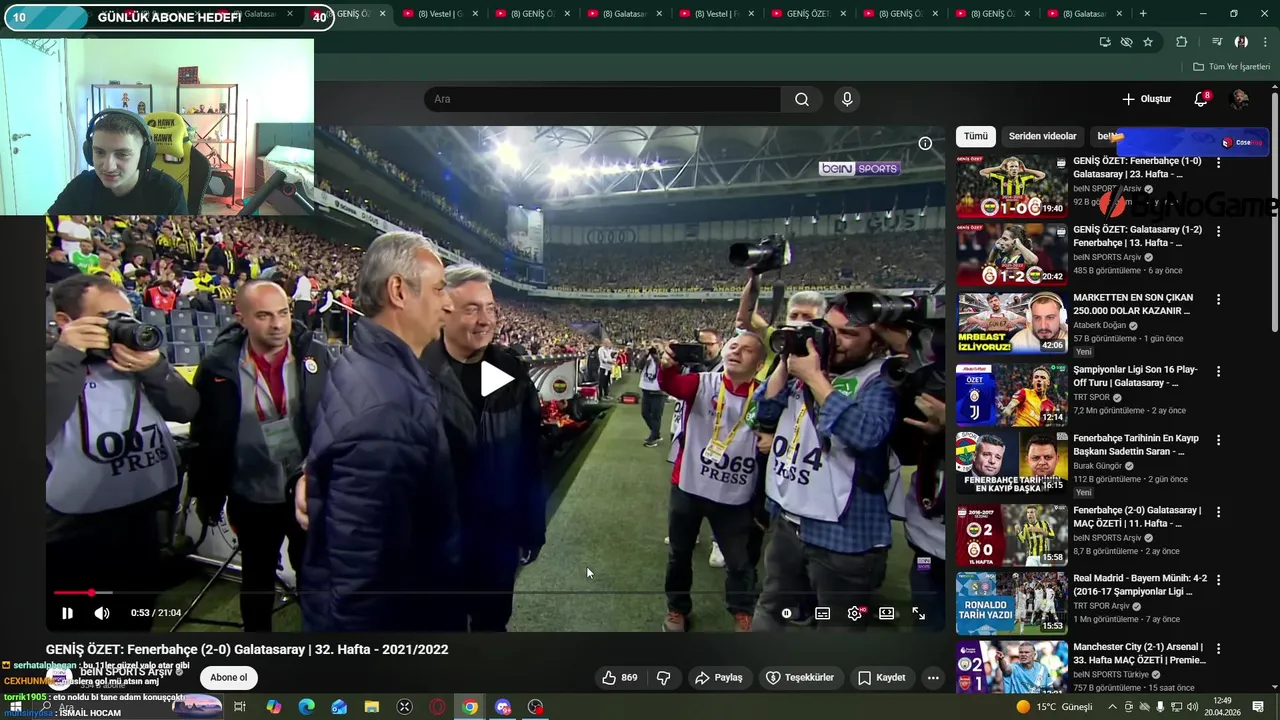Open options for Galatasaray (1-2) Fenerbahçe video

click(x=1218, y=231)
